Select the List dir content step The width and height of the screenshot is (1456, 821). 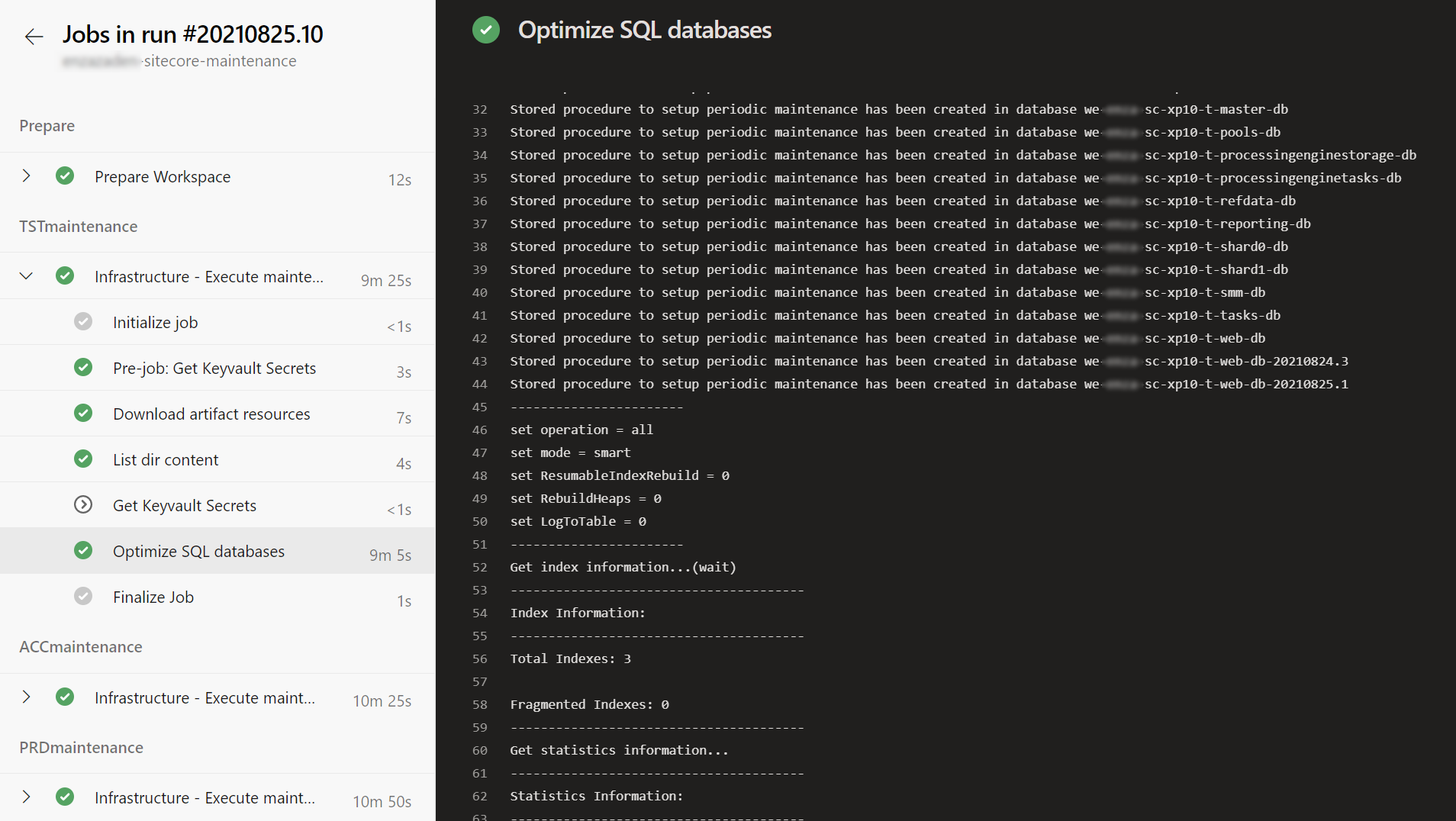166,460
